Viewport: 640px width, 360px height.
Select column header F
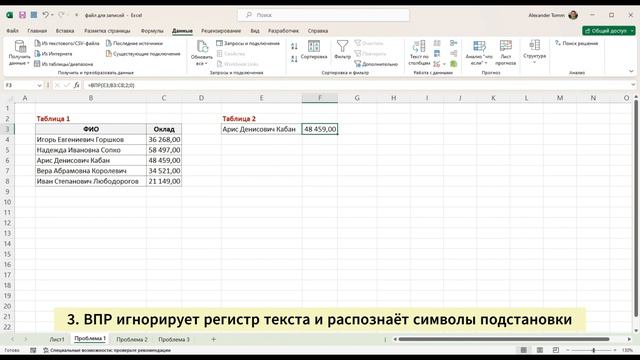[x=320, y=98]
